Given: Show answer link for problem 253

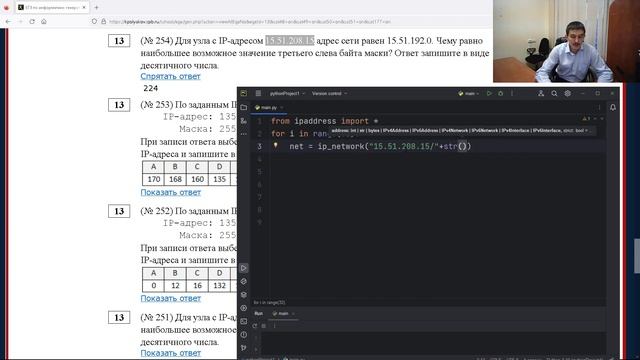Looking at the screenshot, I should pos(171,192).
